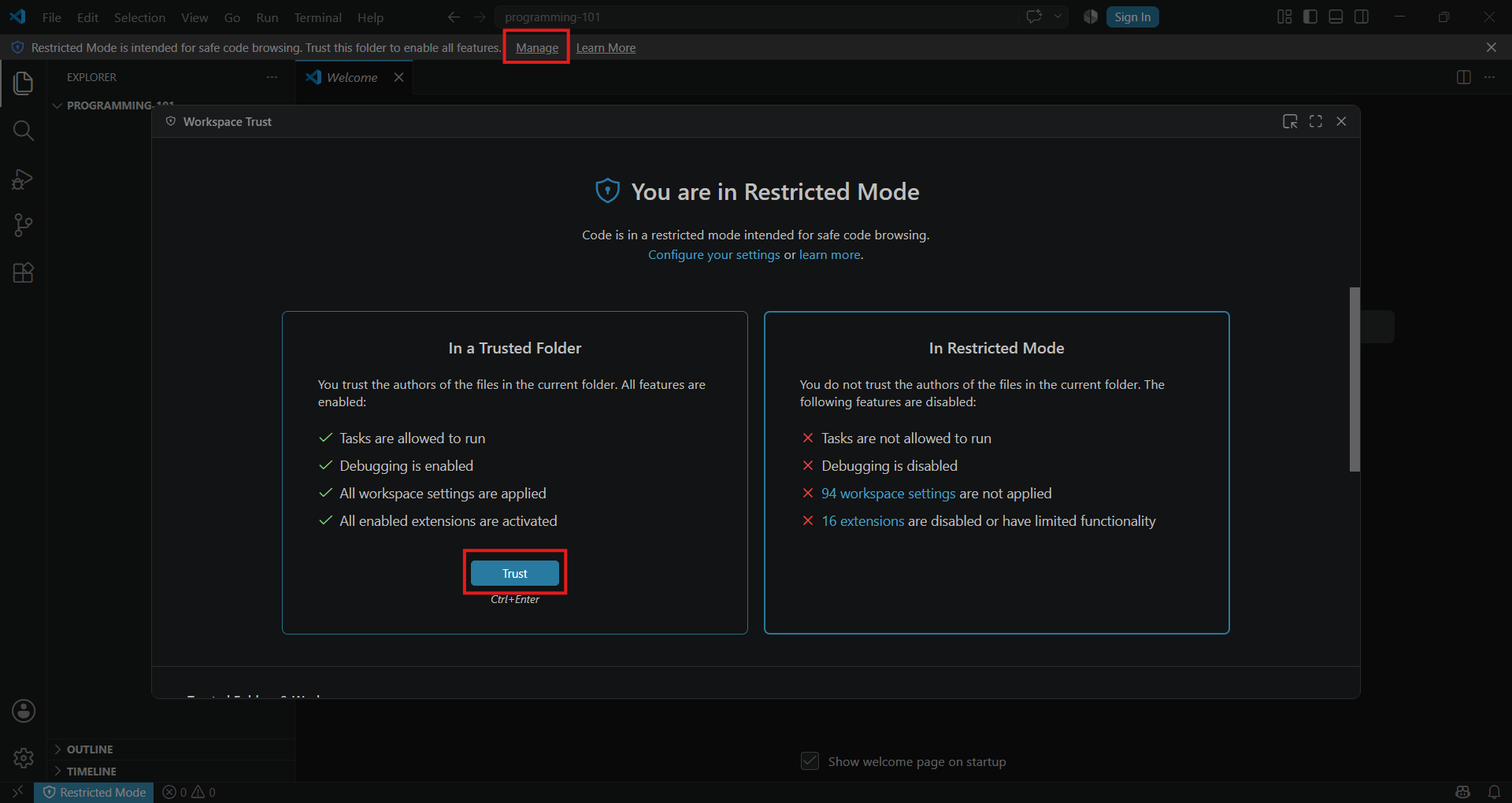The image size is (1512, 803).
Task: Split the editor to the right
Action: click(1464, 77)
